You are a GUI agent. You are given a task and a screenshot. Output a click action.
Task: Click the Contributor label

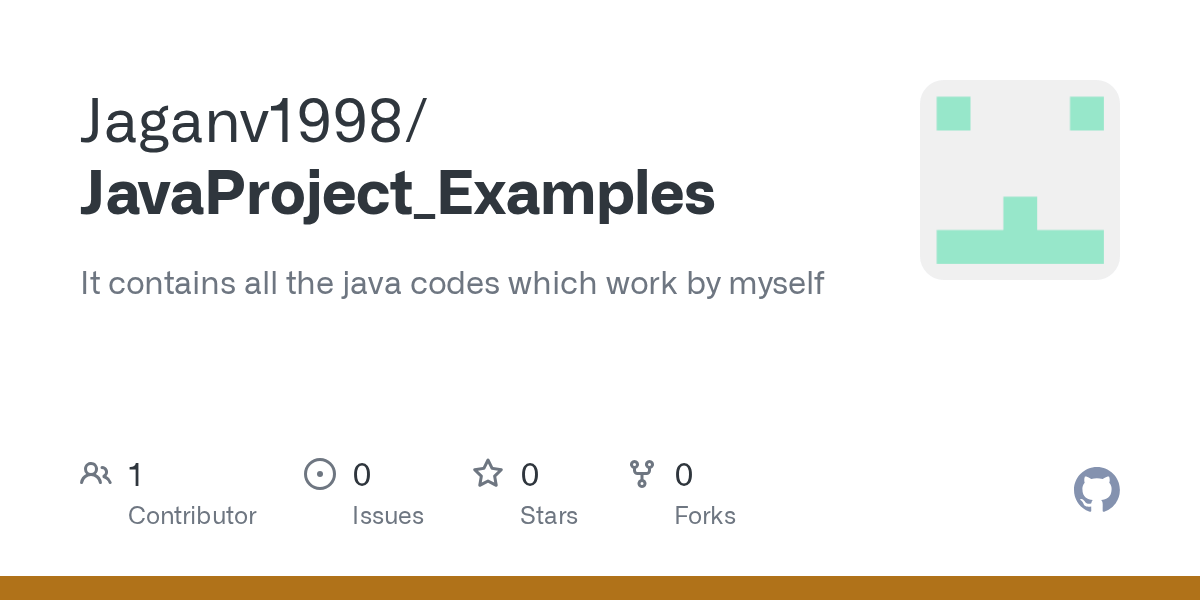tap(192, 516)
